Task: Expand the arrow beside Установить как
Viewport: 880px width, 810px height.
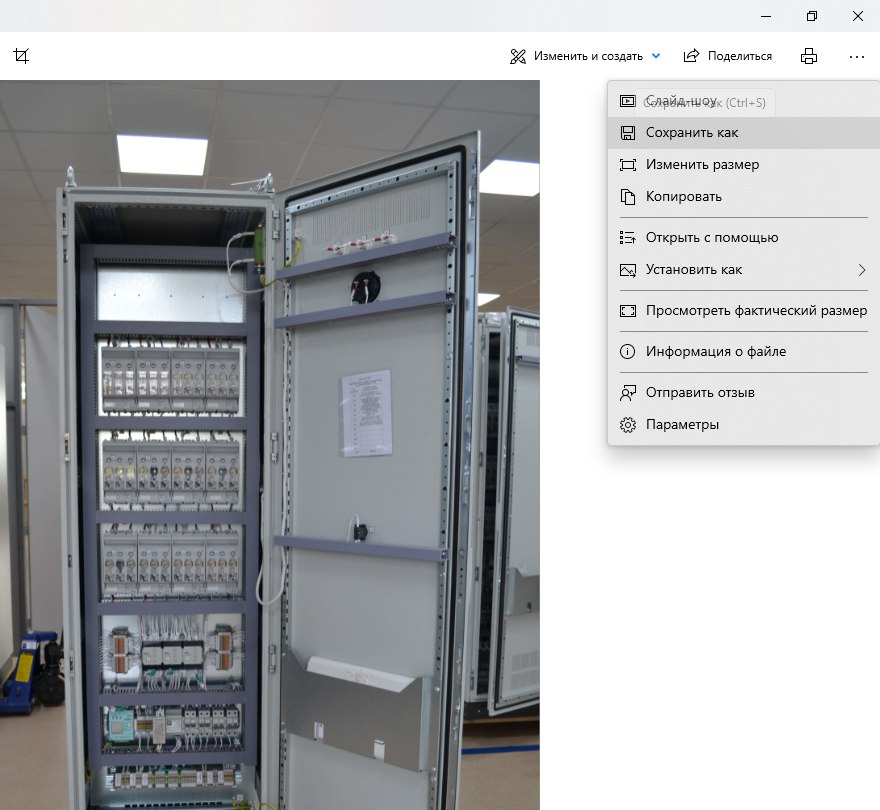Action: coord(862,270)
